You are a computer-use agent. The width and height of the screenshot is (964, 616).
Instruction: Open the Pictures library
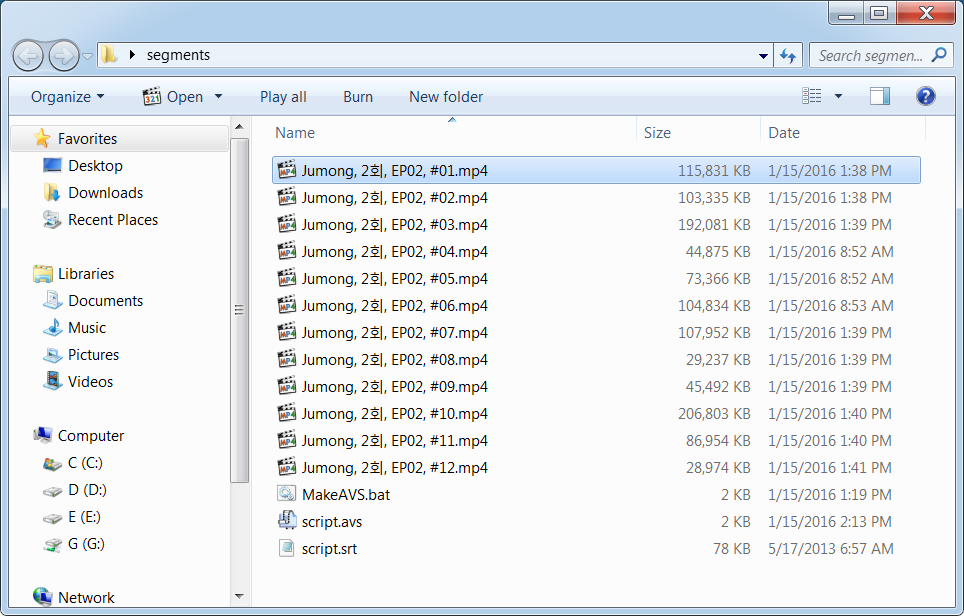(x=93, y=355)
